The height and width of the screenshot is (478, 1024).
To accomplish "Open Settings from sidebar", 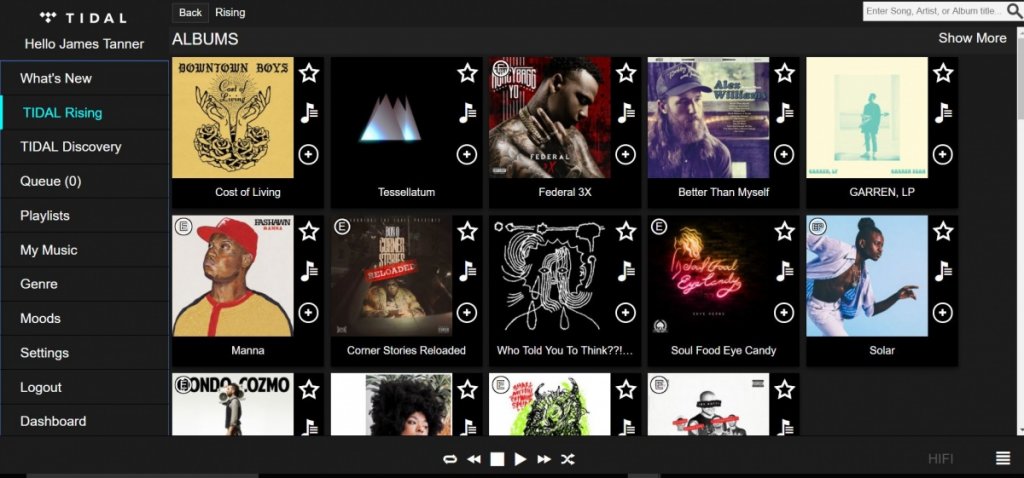I will click(x=85, y=353).
